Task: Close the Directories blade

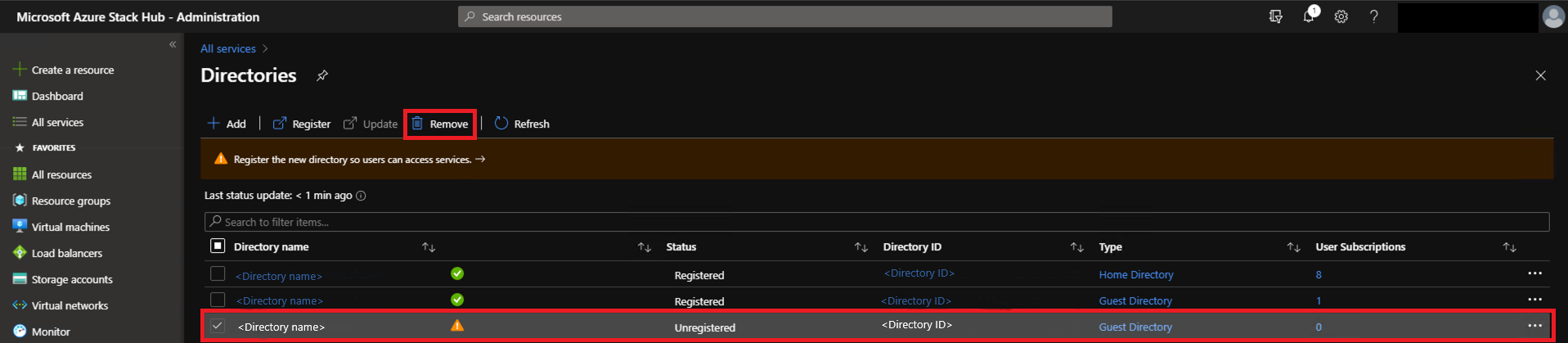Action: click(1540, 75)
